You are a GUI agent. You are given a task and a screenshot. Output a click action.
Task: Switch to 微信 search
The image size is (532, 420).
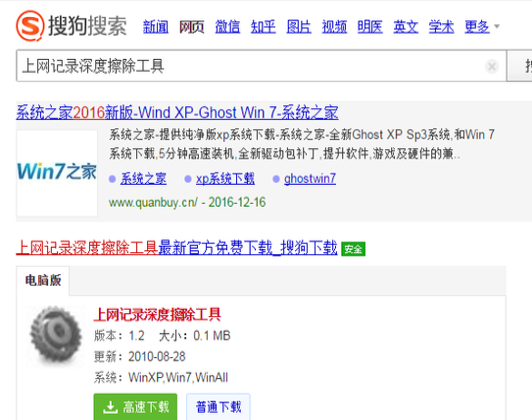(x=227, y=26)
